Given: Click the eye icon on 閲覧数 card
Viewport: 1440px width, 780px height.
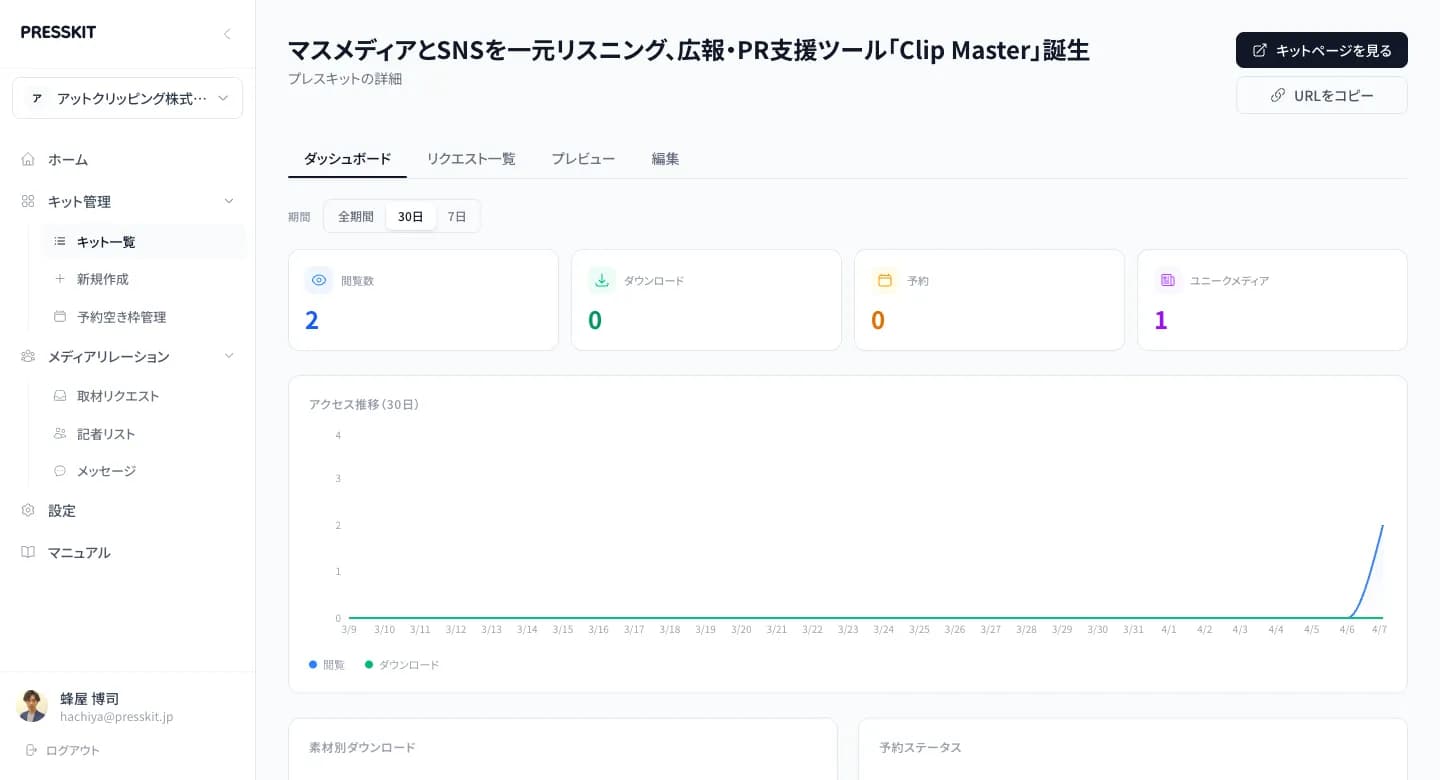Looking at the screenshot, I should 319,280.
